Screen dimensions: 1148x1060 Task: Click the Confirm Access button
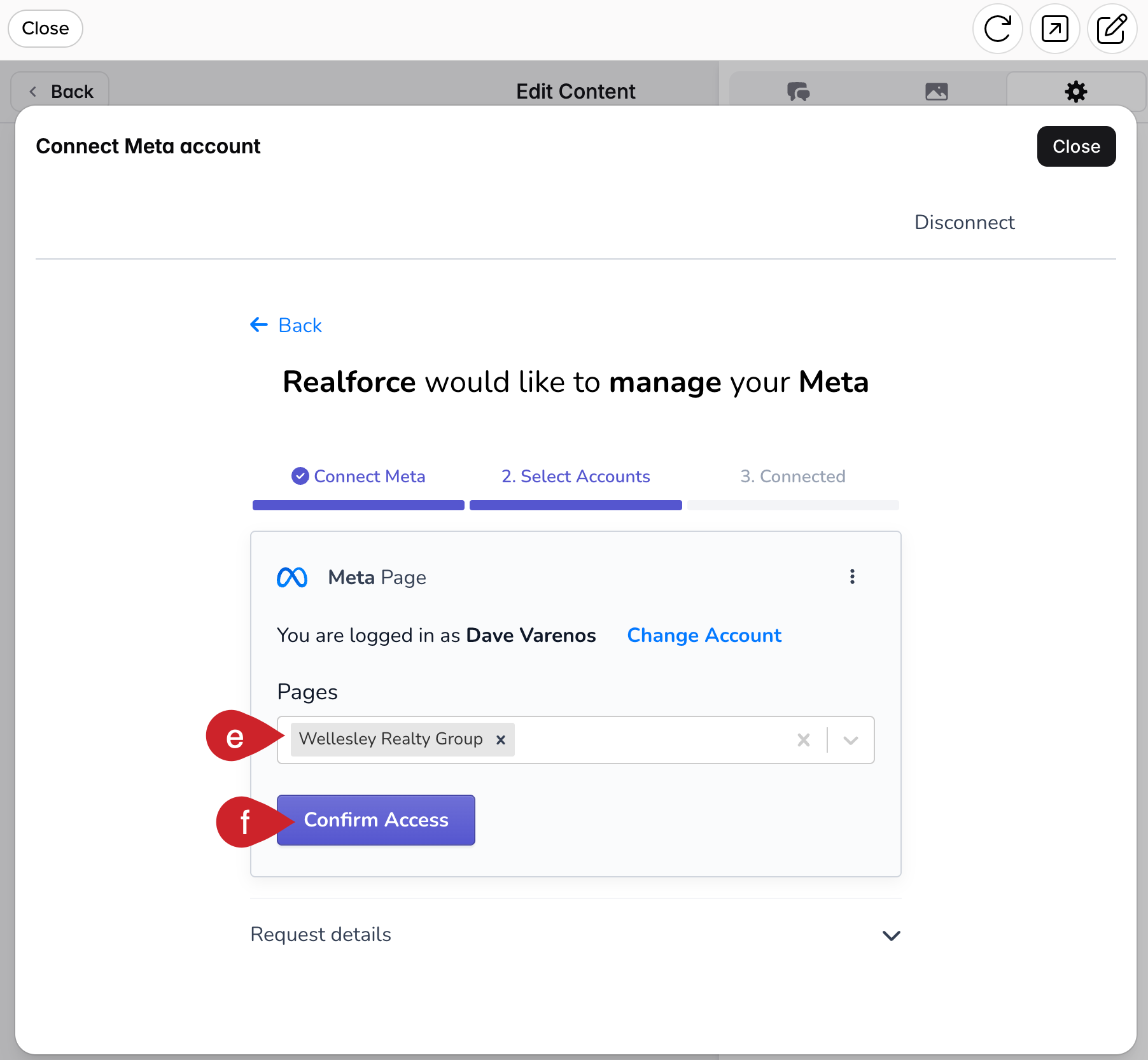375,819
